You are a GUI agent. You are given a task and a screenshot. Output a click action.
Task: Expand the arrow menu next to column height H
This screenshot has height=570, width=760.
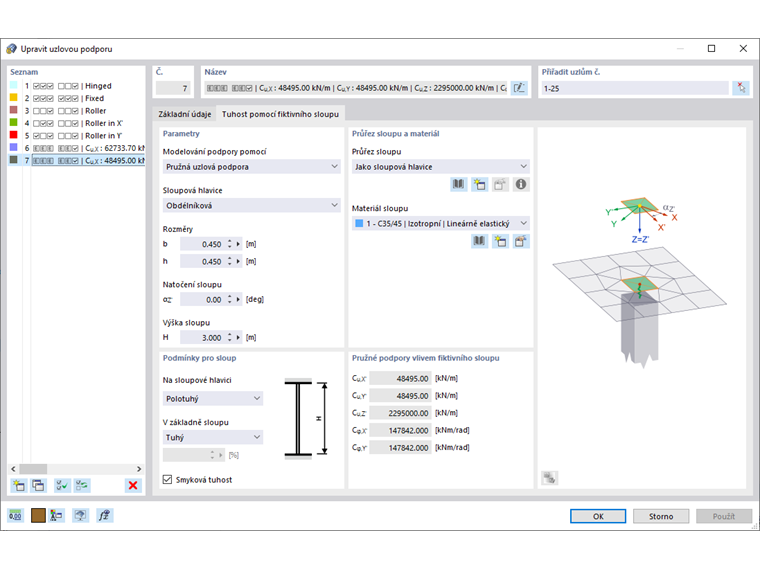click(x=238, y=338)
